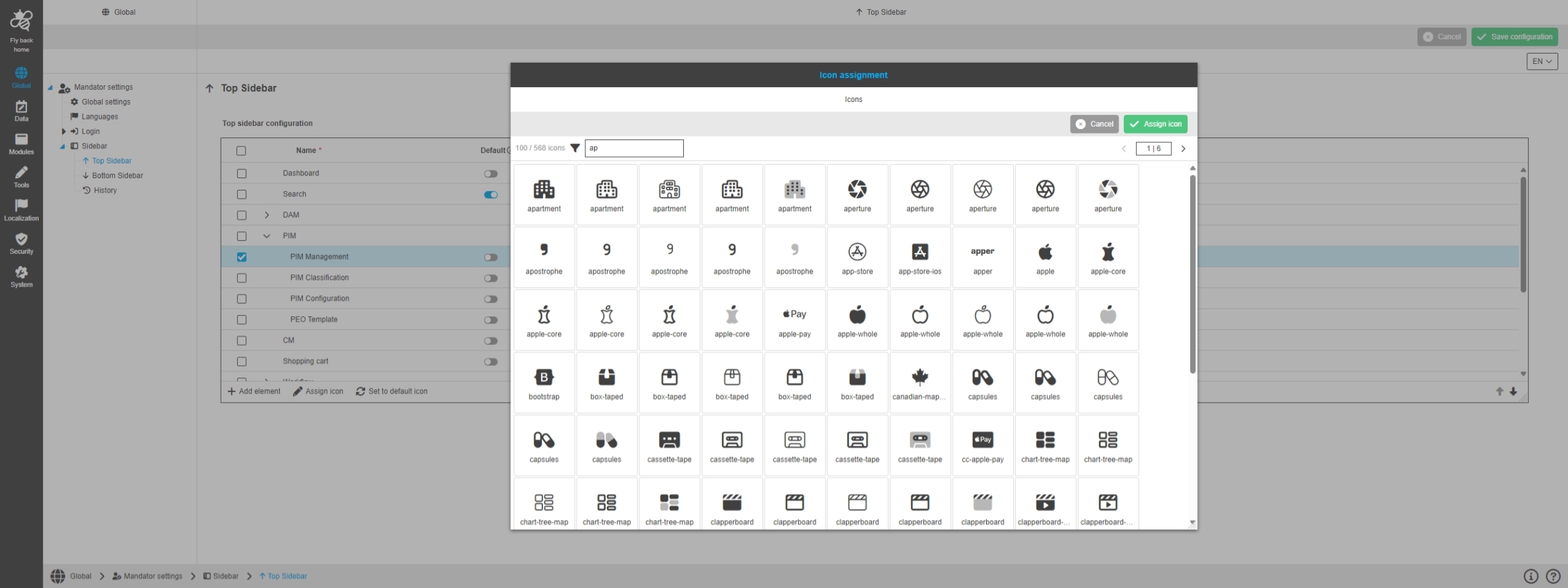Viewport: 1568px width, 588px height.
Task: Open Bottom Sidebar in settings tree
Action: (x=117, y=176)
